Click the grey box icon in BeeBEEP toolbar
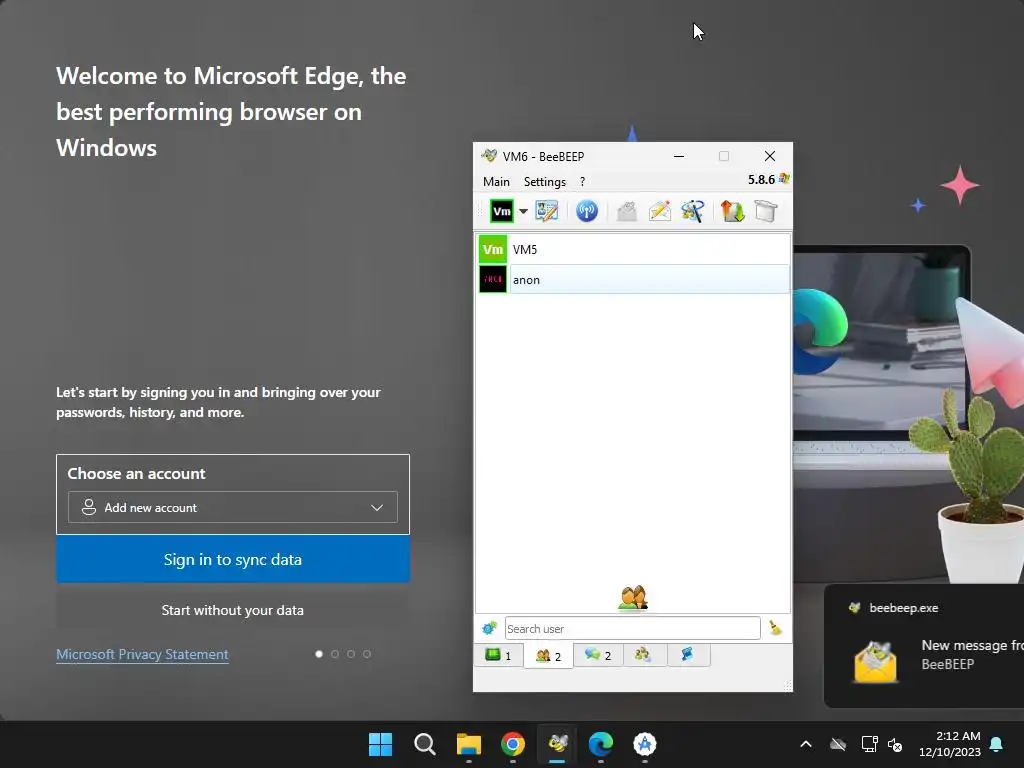1024x768 pixels. click(765, 211)
